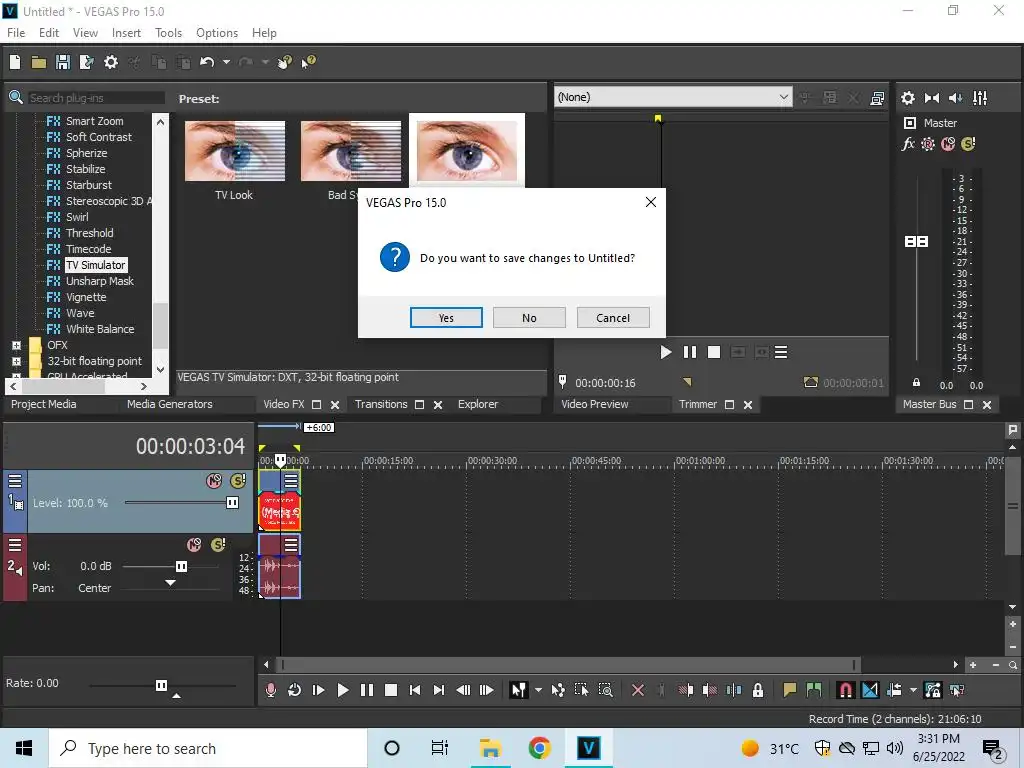Adjust the playback Rate slider
Viewport: 1024px width, 768px height.
[x=161, y=685]
